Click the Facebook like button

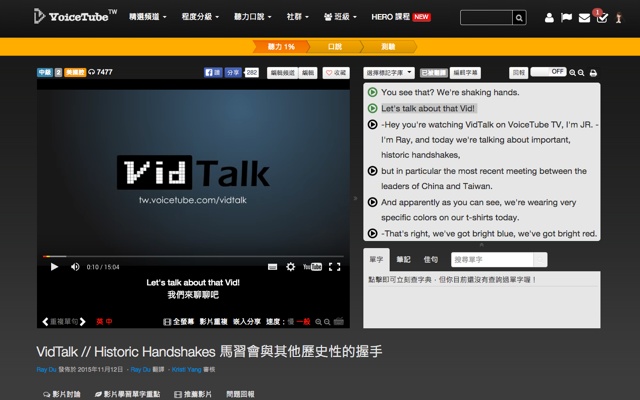point(213,73)
